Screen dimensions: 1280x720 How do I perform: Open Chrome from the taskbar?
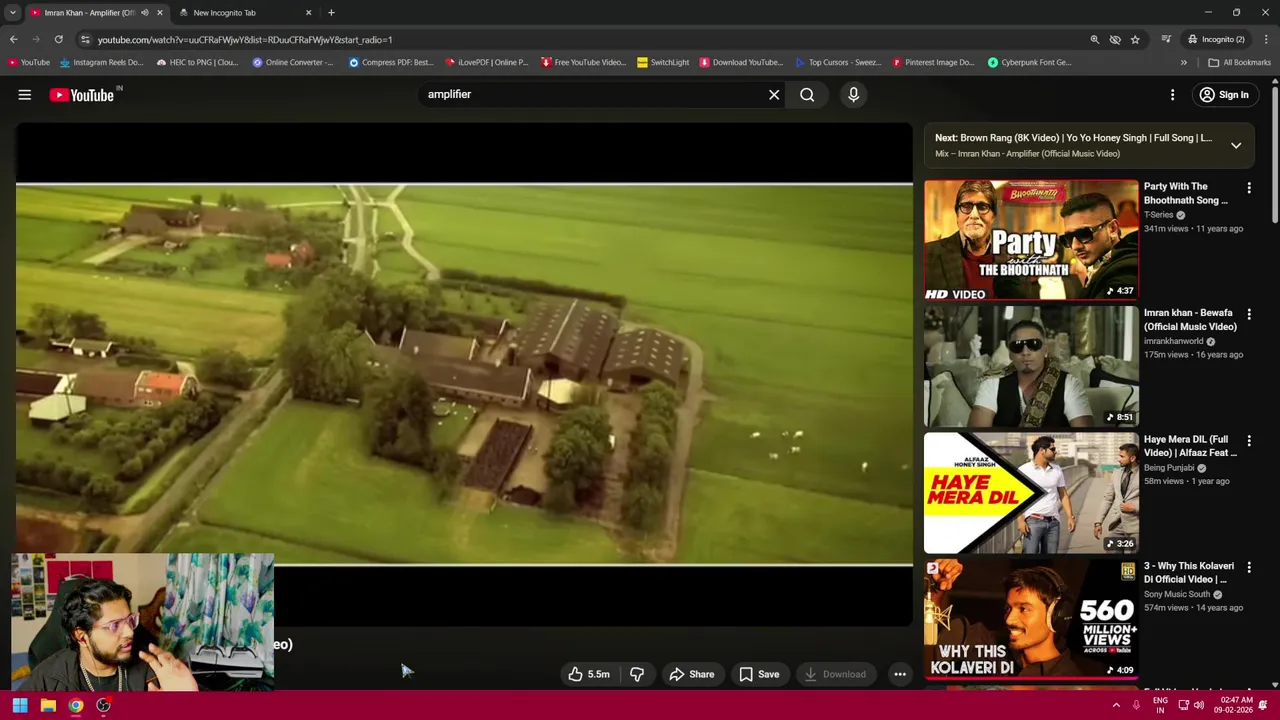(76, 705)
